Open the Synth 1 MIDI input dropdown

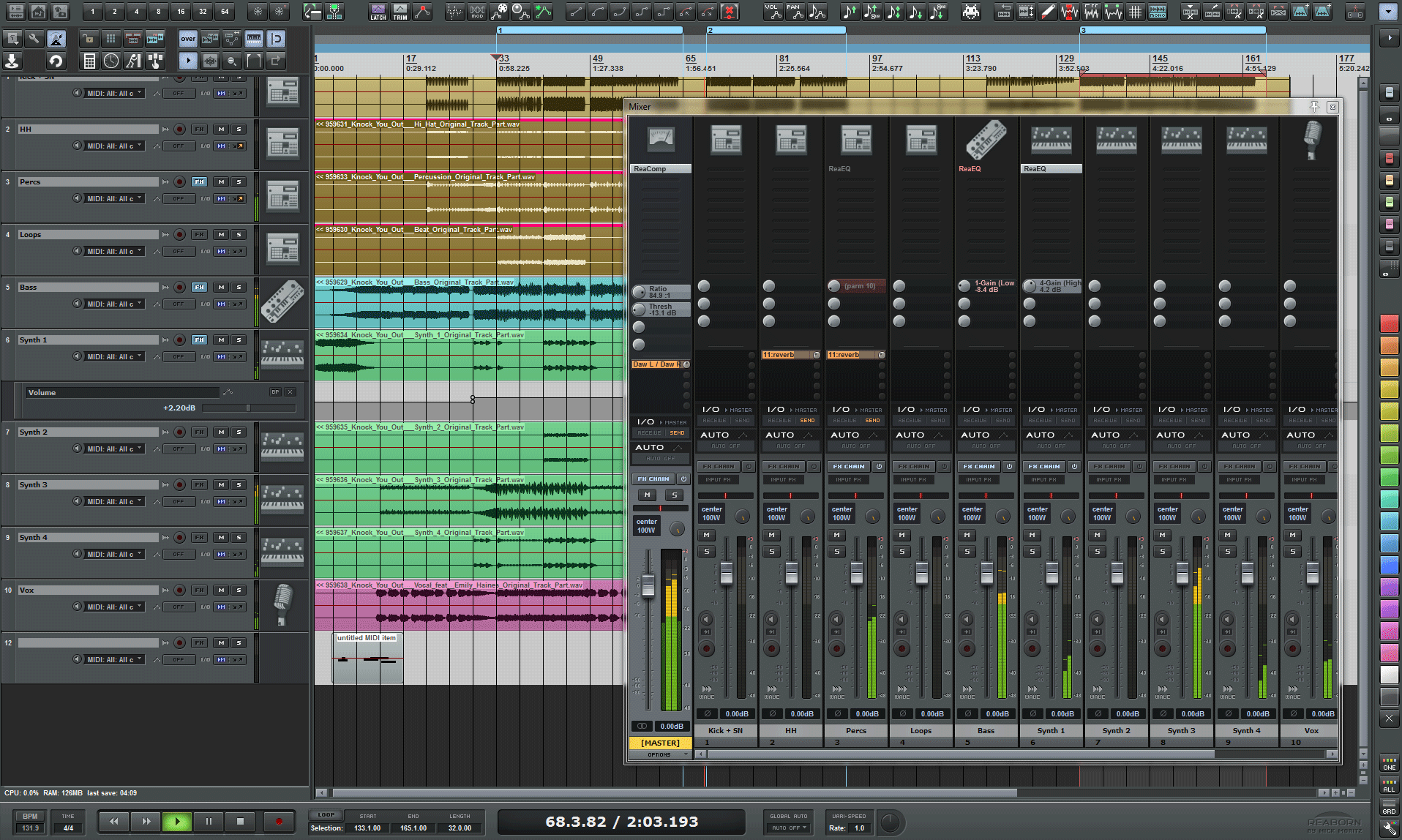coord(115,356)
